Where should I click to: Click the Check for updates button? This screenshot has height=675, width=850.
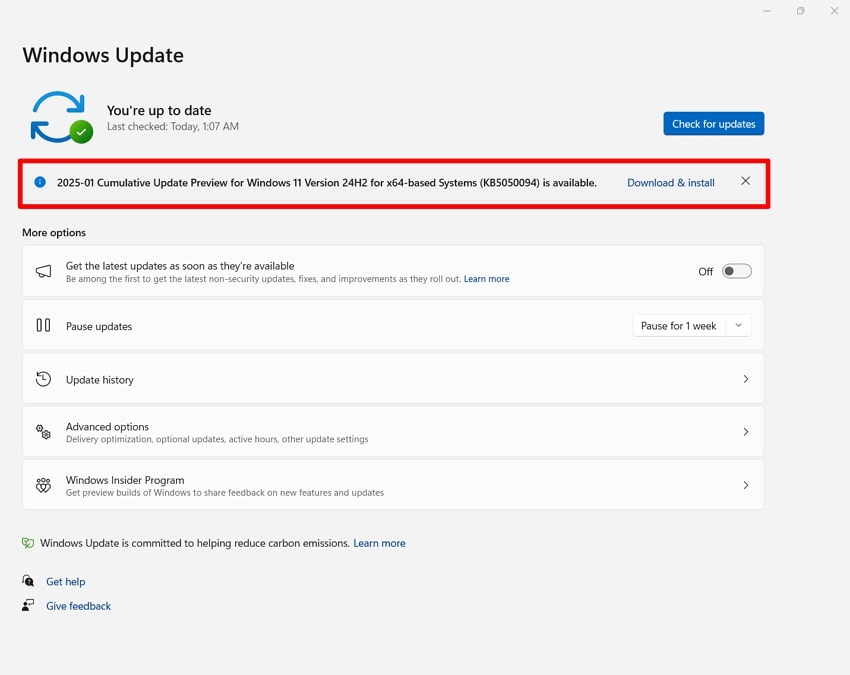(x=713, y=123)
